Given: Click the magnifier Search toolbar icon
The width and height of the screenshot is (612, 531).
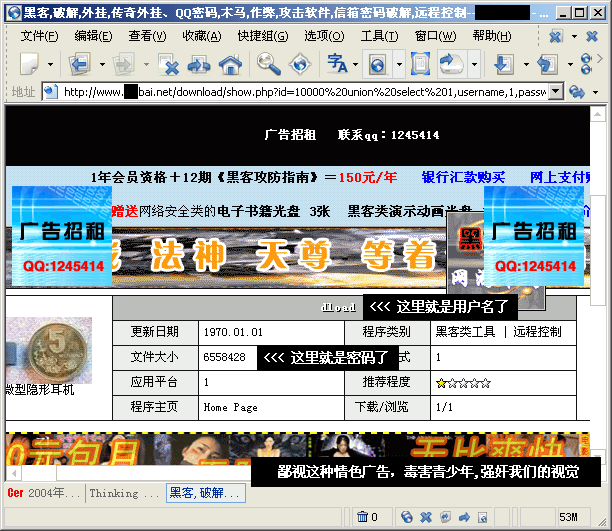Looking at the screenshot, I should pos(268,65).
